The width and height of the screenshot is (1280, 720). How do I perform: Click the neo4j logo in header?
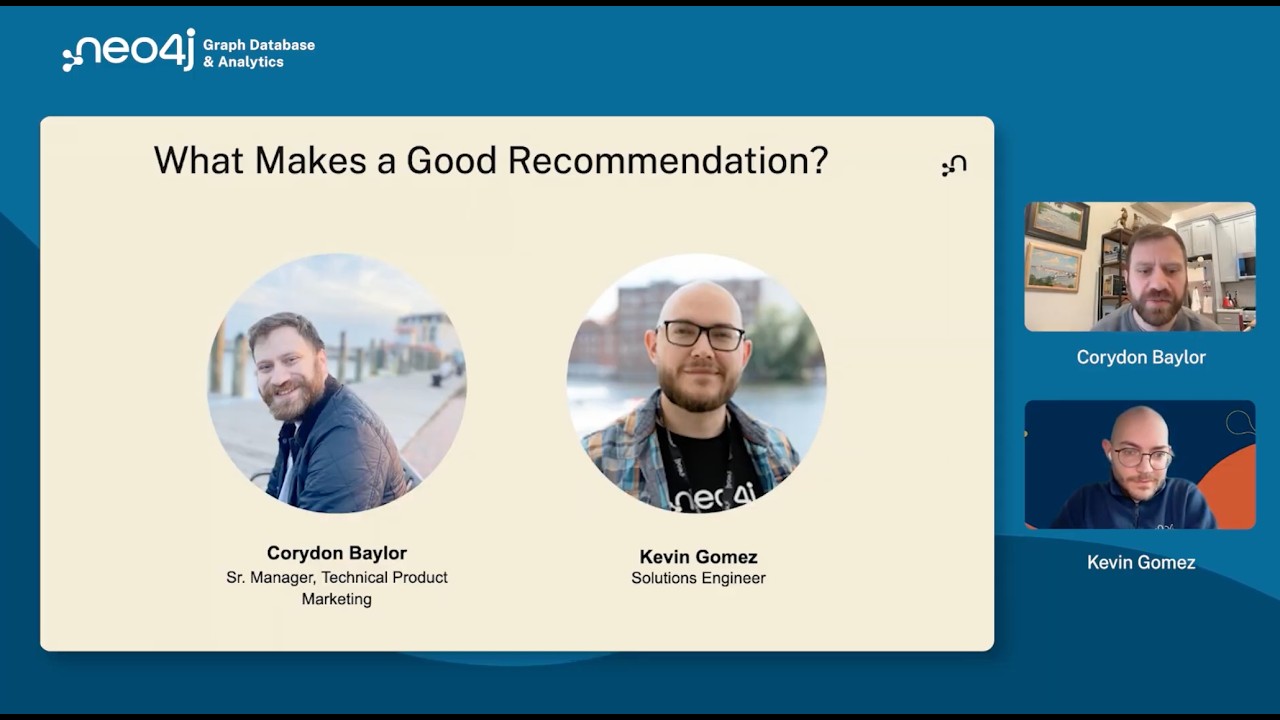coord(129,50)
